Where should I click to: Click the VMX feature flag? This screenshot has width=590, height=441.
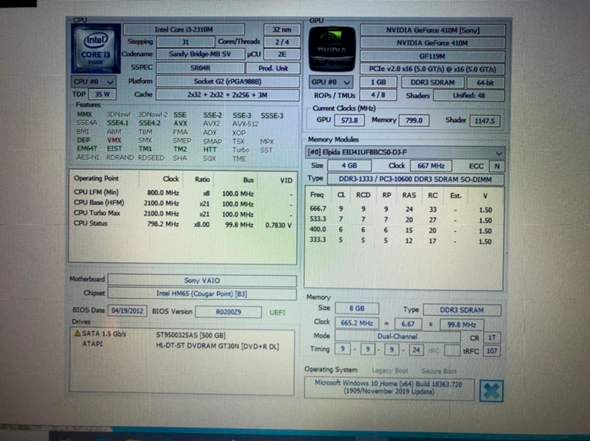click(114, 140)
